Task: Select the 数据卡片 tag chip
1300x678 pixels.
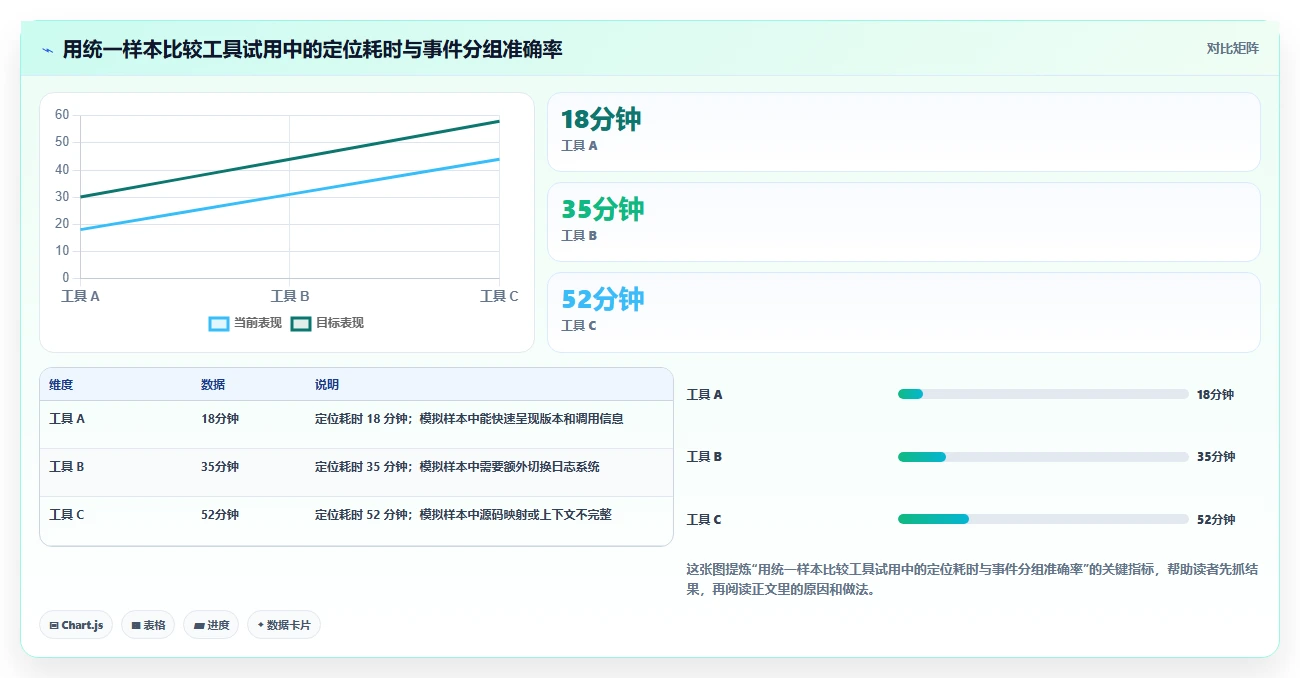Action: (x=284, y=625)
